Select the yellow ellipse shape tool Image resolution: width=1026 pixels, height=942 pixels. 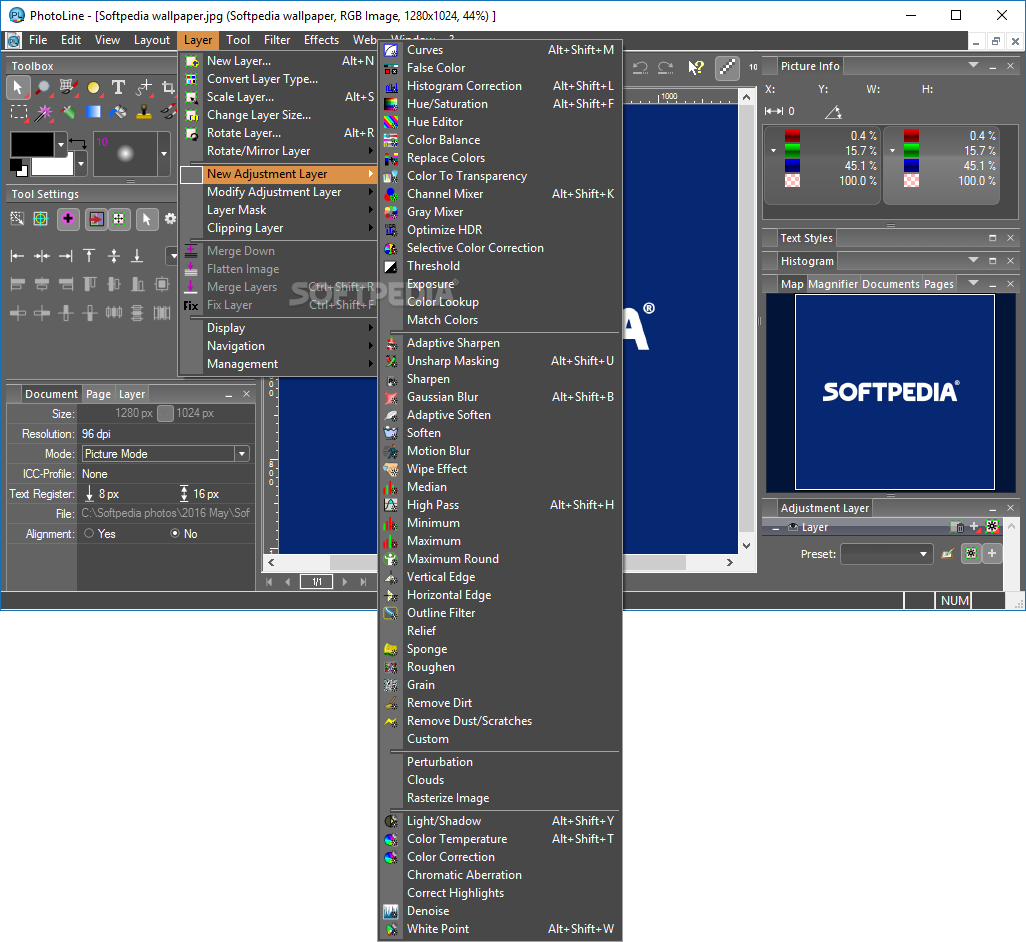coord(94,87)
